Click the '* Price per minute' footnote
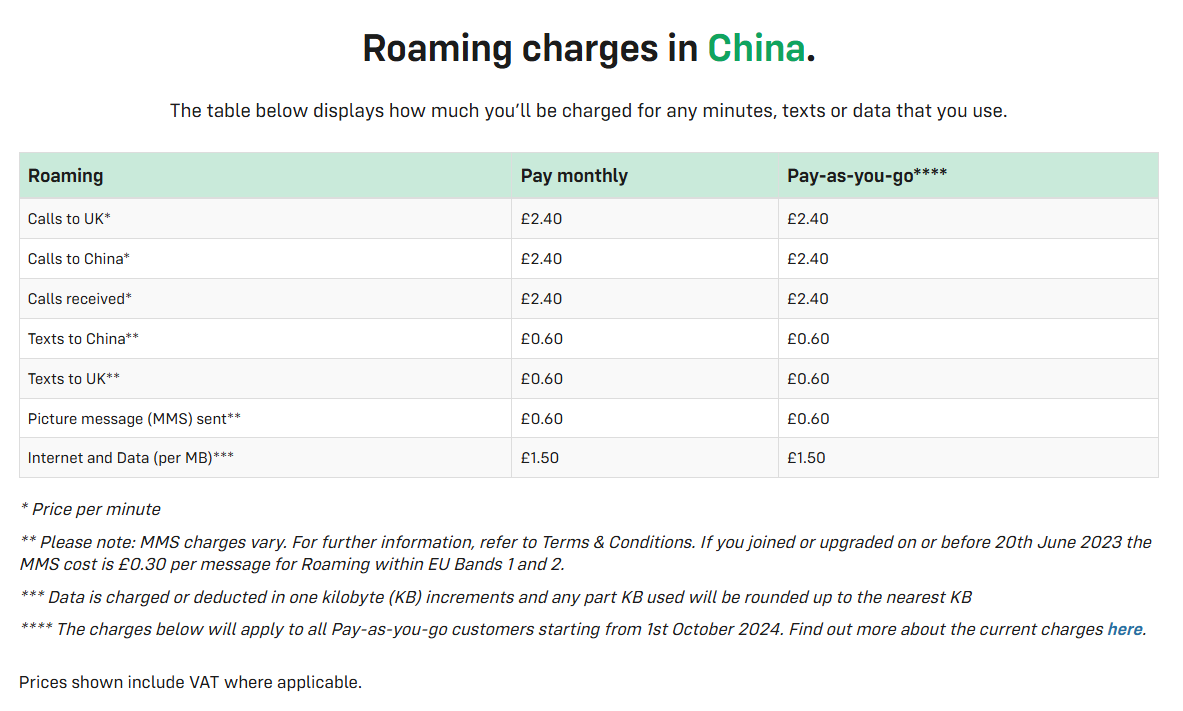The image size is (1183, 711). pyautogui.click(x=91, y=509)
